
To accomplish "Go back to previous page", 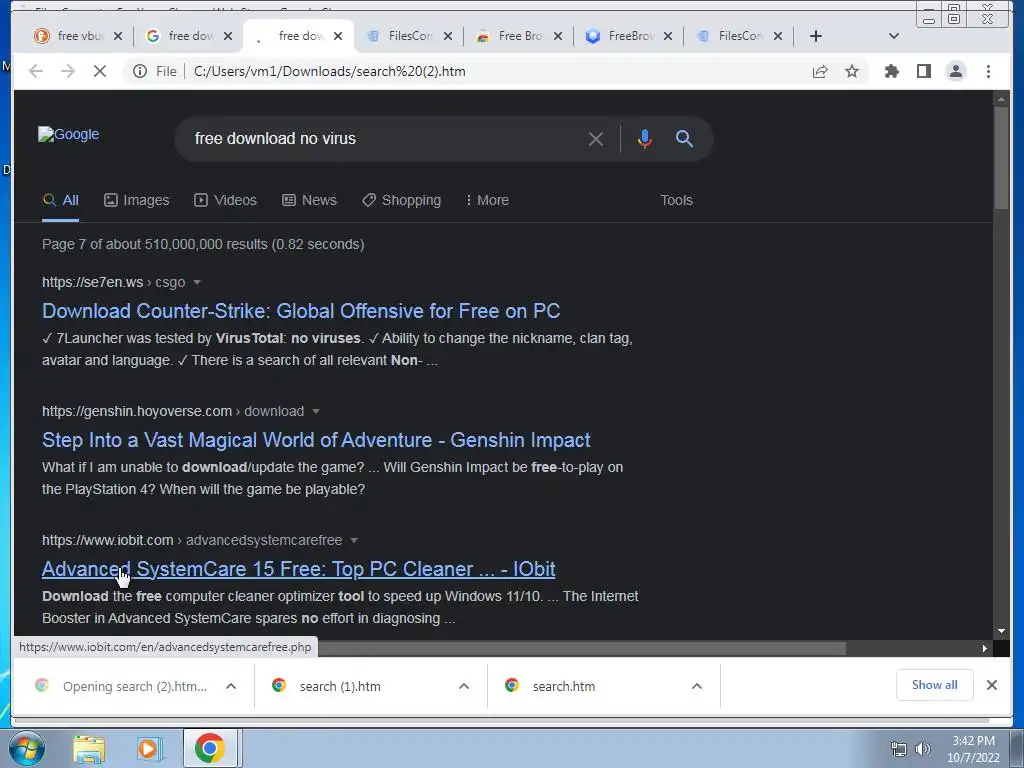I will click(36, 71).
